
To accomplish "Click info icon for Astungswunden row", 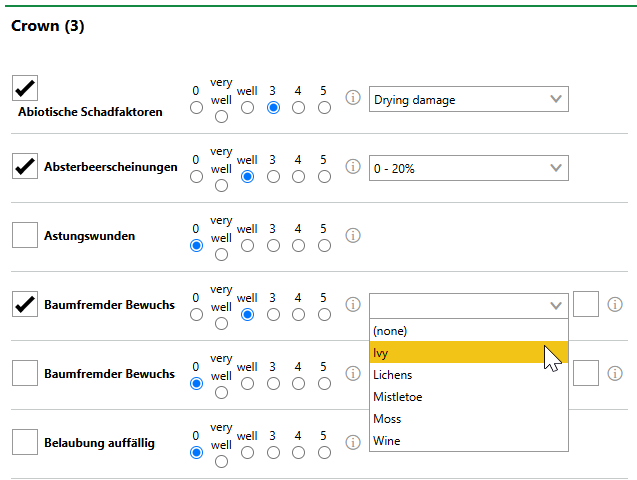I will click(353, 236).
